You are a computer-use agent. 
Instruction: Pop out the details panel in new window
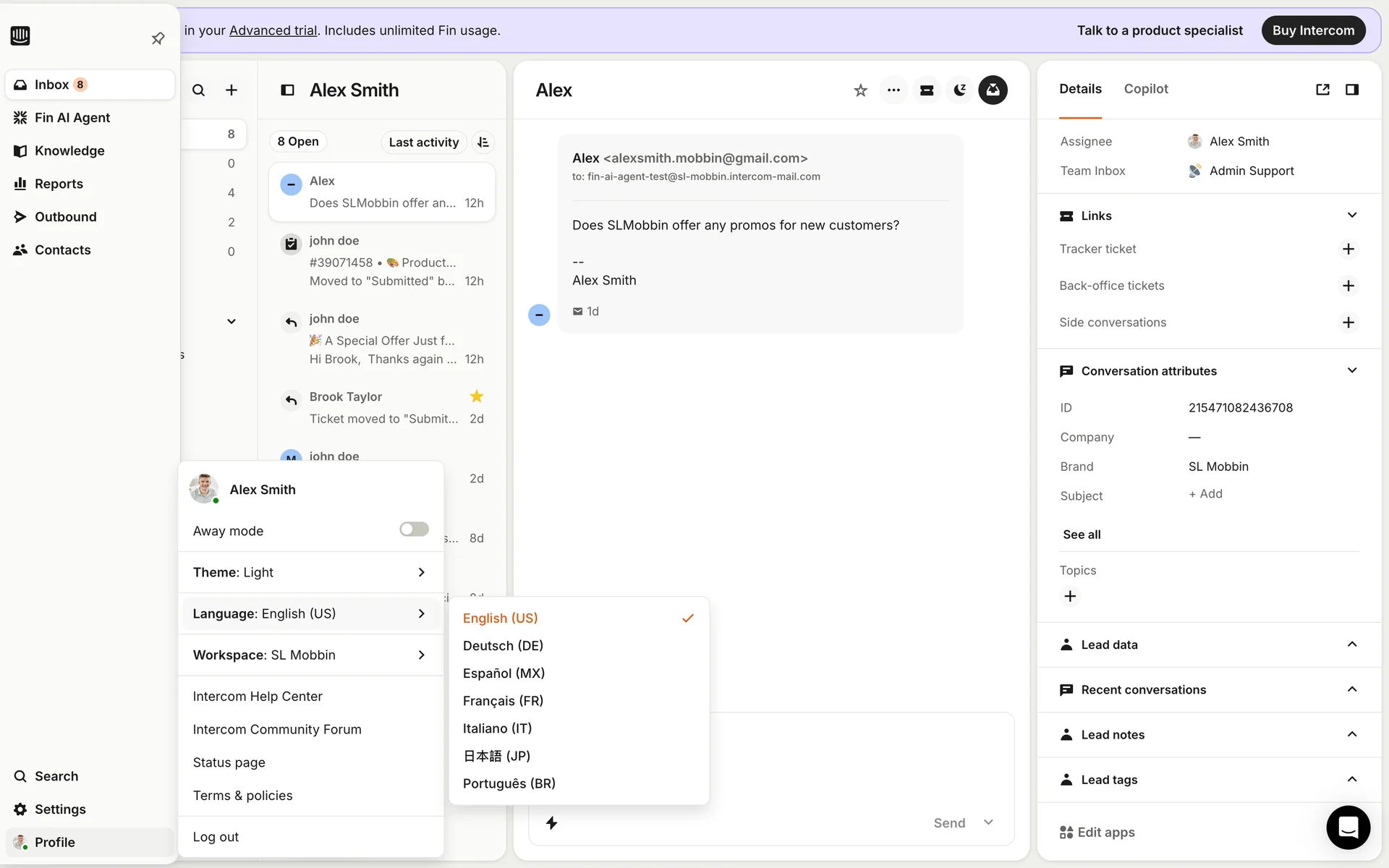pos(1322,90)
